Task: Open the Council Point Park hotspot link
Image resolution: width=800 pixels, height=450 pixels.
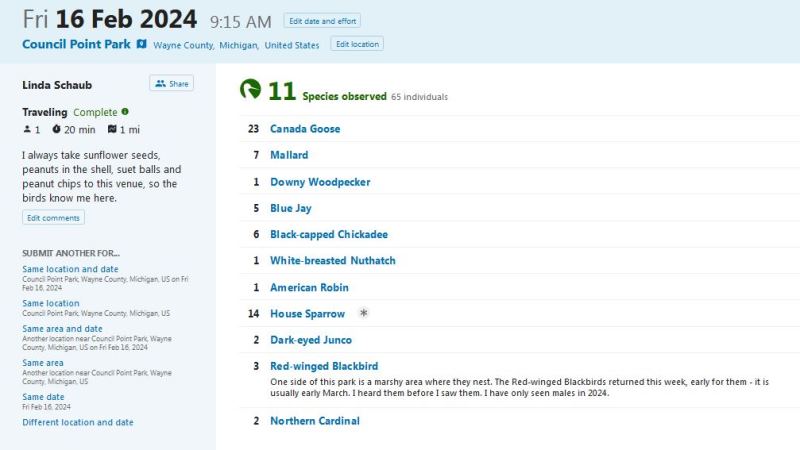Action: click(x=76, y=45)
